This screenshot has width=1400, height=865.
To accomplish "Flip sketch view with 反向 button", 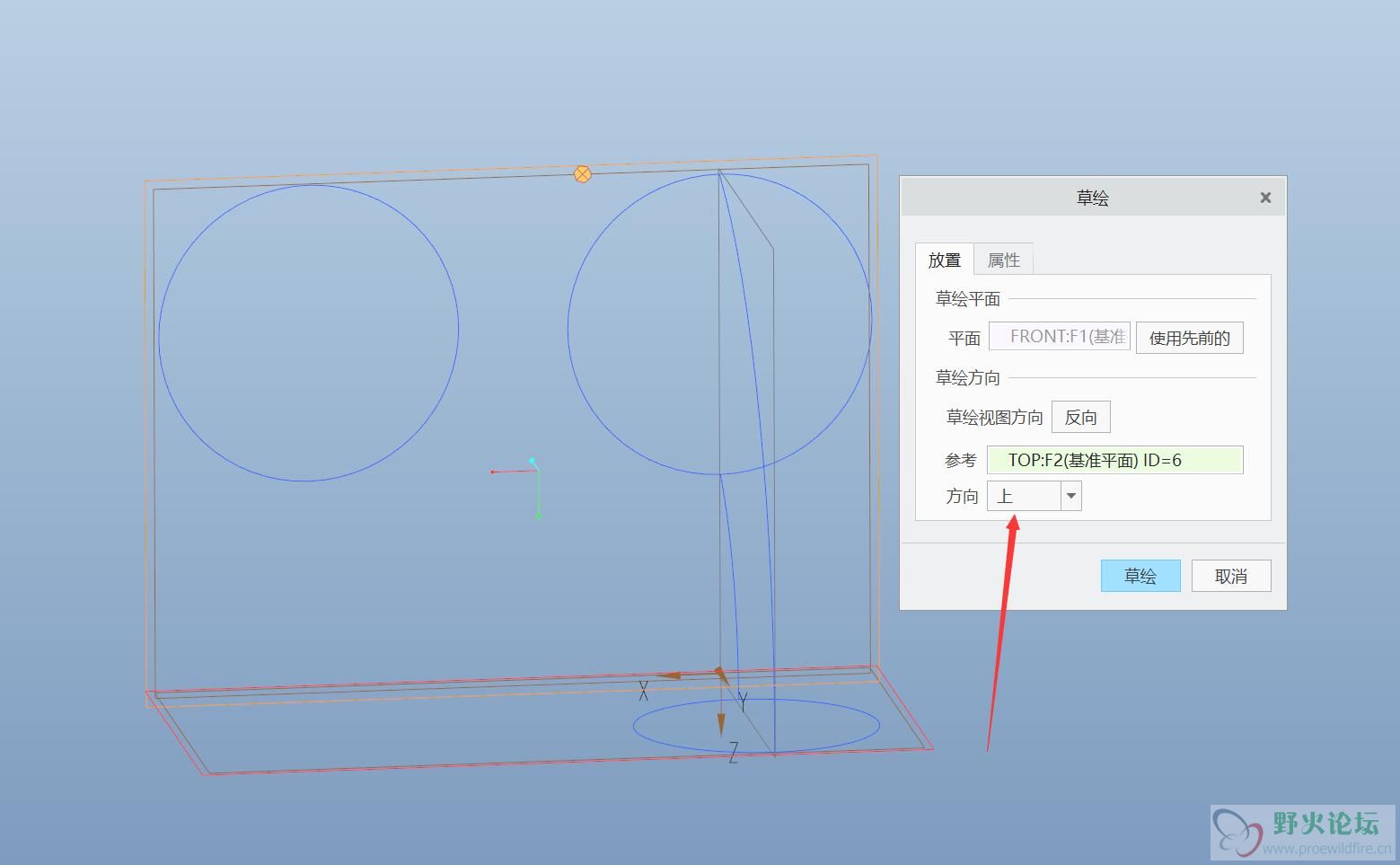I will pyautogui.click(x=1081, y=417).
